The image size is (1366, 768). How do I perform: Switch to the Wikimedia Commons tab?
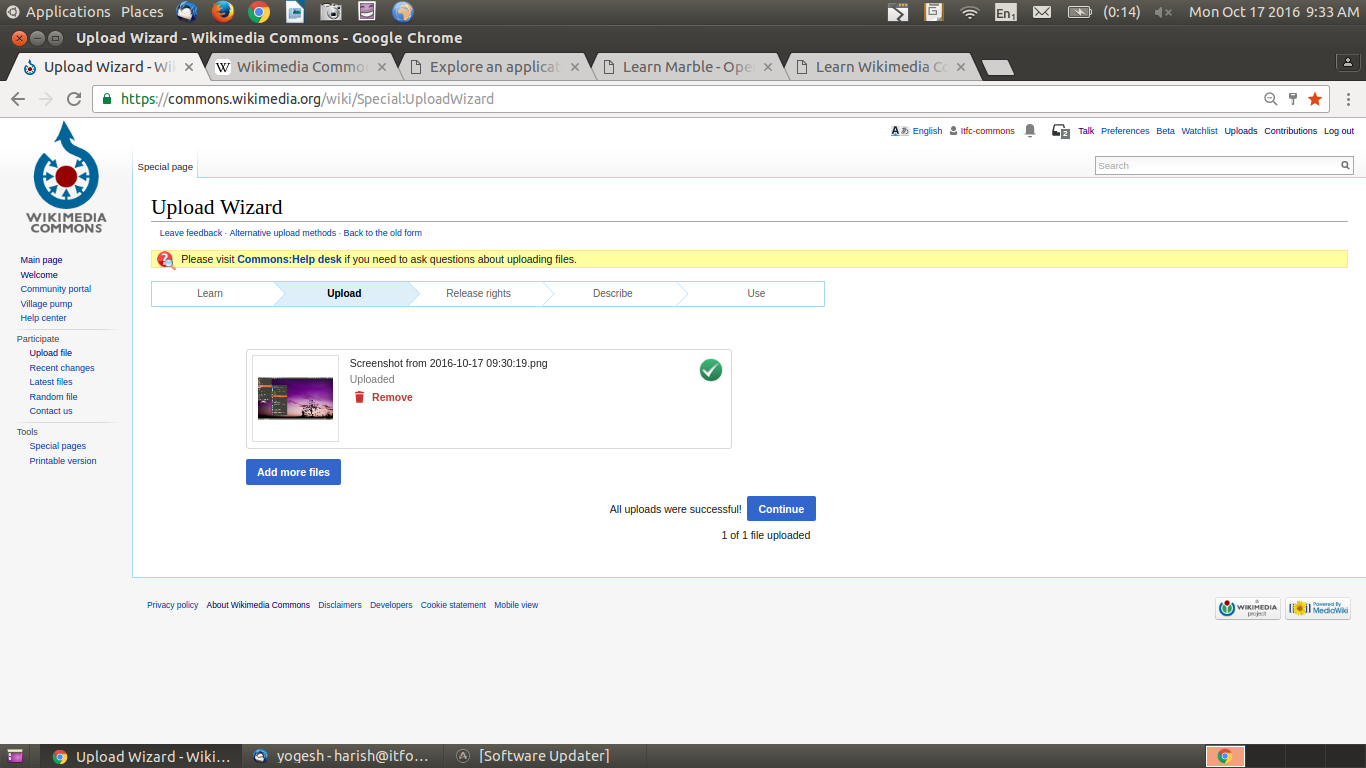(300, 67)
